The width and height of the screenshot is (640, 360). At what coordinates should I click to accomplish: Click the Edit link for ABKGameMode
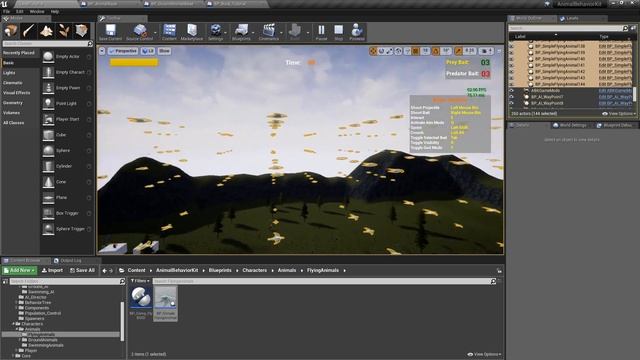click(x=615, y=91)
